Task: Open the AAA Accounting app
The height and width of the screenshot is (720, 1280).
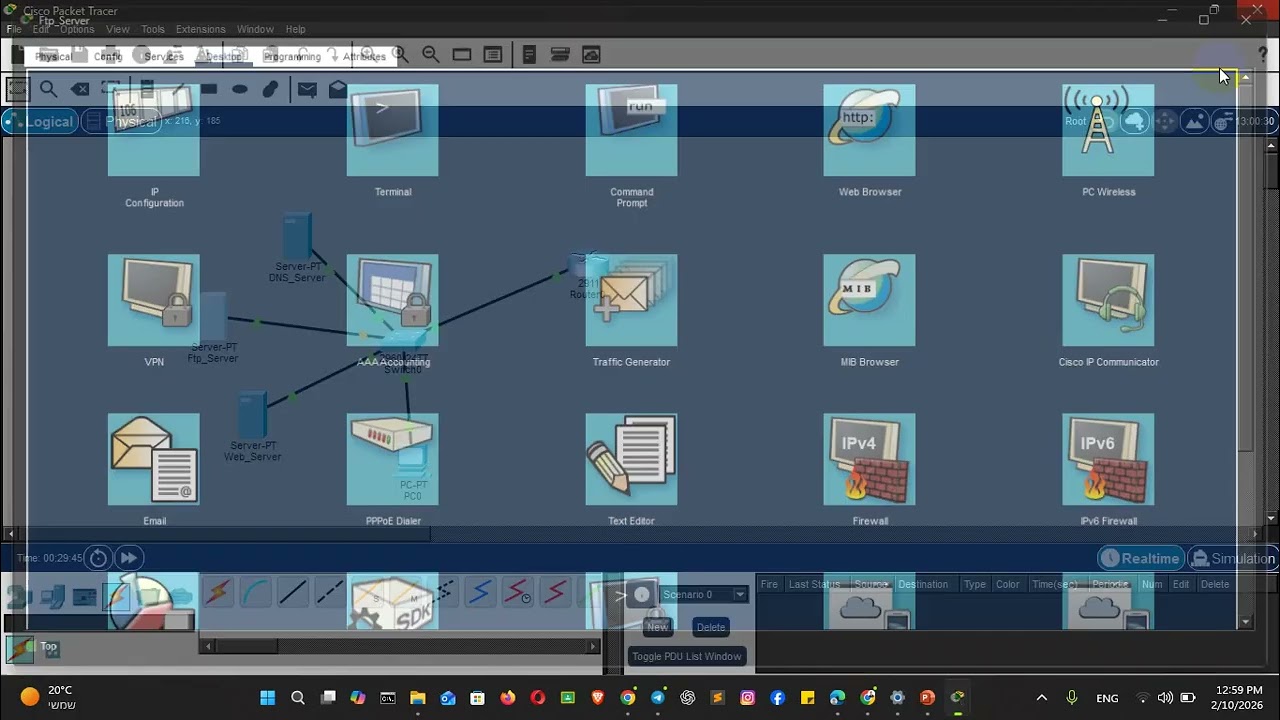Action: tap(392, 300)
